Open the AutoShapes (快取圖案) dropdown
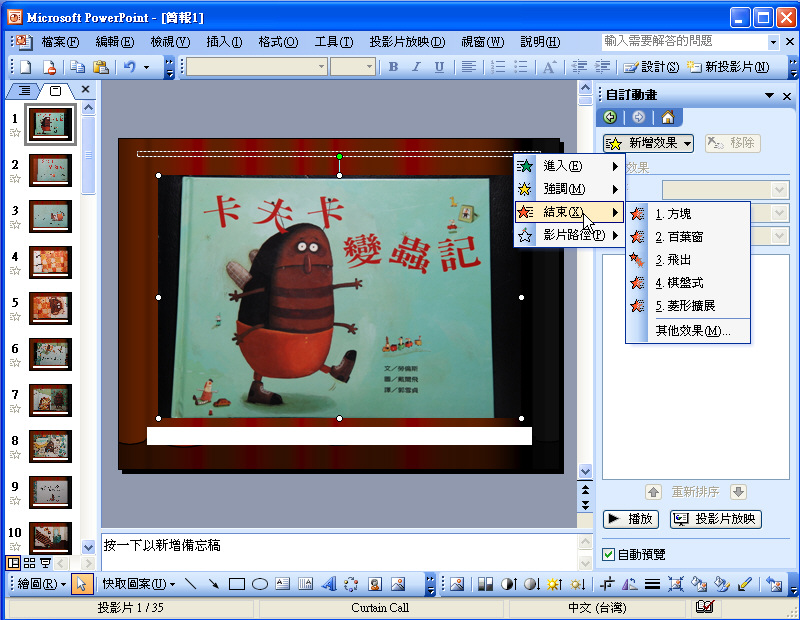The width and height of the screenshot is (800, 620). 139,583
